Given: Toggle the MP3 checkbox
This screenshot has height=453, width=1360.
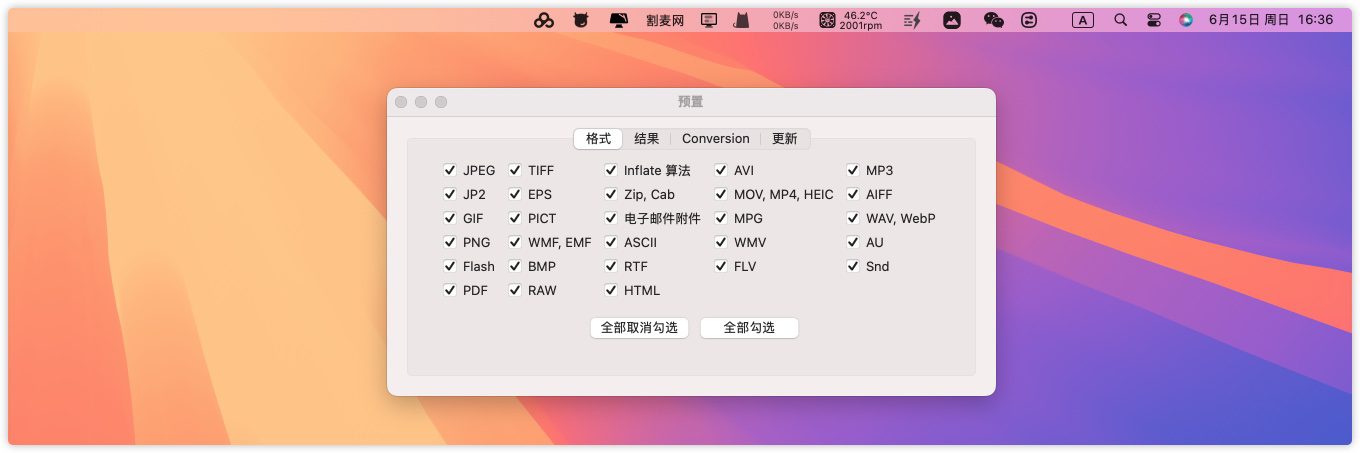Looking at the screenshot, I should pyautogui.click(x=853, y=170).
